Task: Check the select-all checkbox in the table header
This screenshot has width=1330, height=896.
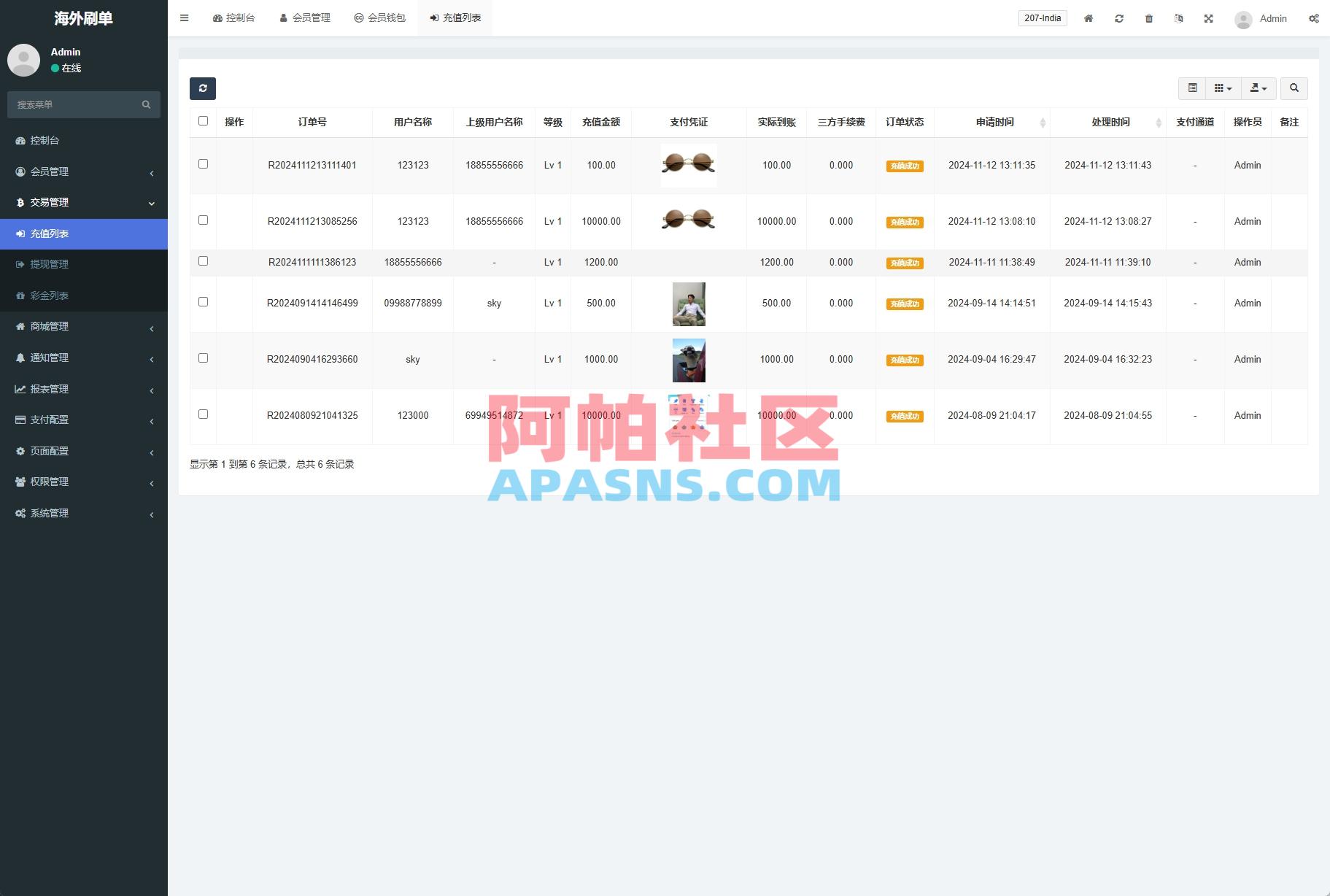Action: coord(204,121)
